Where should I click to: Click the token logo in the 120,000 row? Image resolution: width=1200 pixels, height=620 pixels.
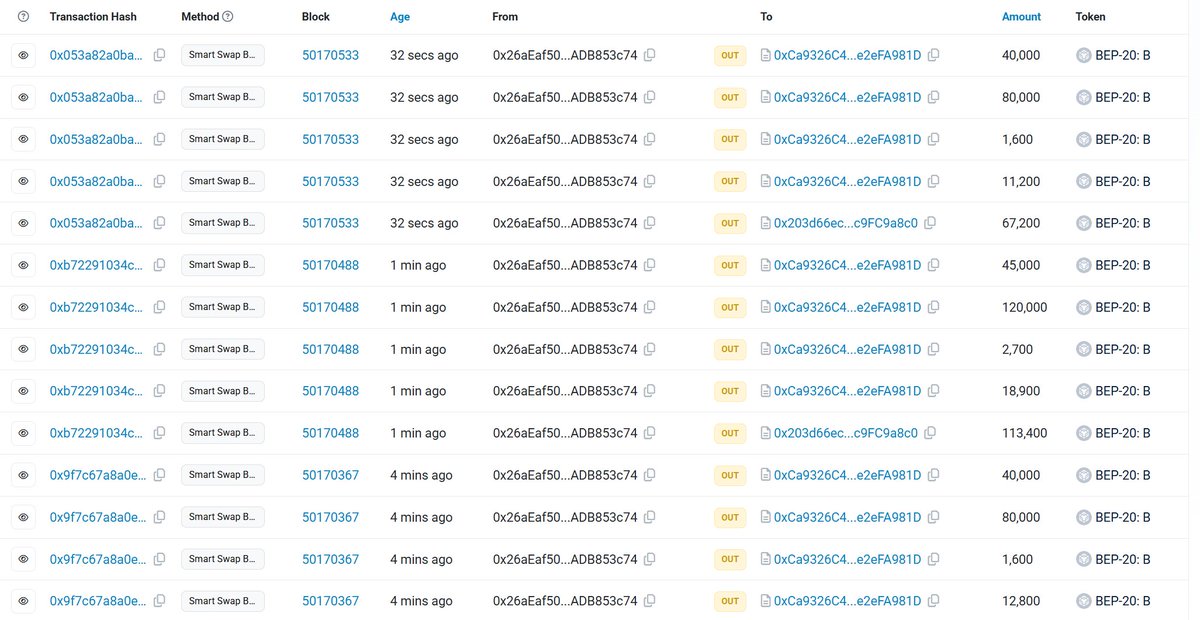[1083, 308]
